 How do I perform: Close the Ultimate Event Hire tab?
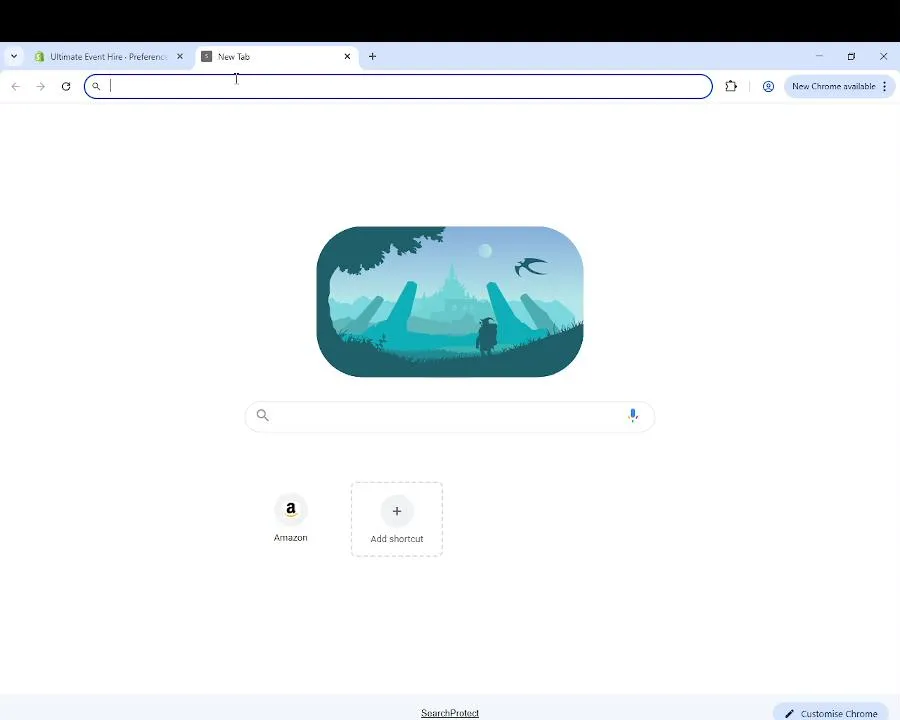tap(180, 56)
